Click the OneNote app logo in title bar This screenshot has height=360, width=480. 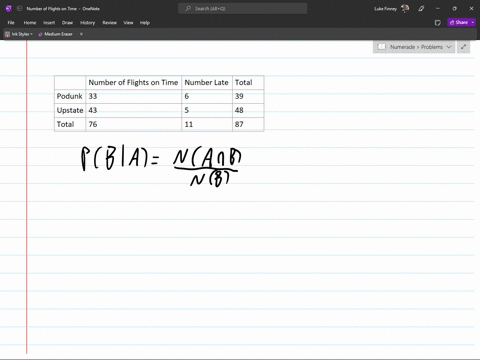[x=9, y=9]
